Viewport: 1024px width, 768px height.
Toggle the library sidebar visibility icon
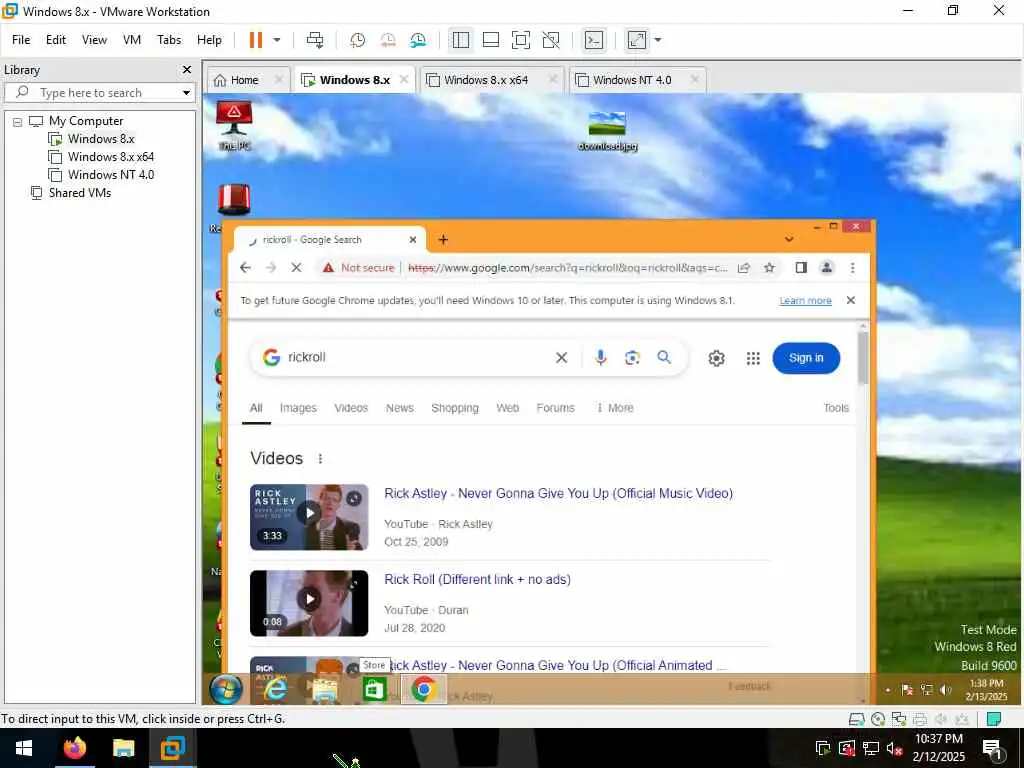pos(460,40)
